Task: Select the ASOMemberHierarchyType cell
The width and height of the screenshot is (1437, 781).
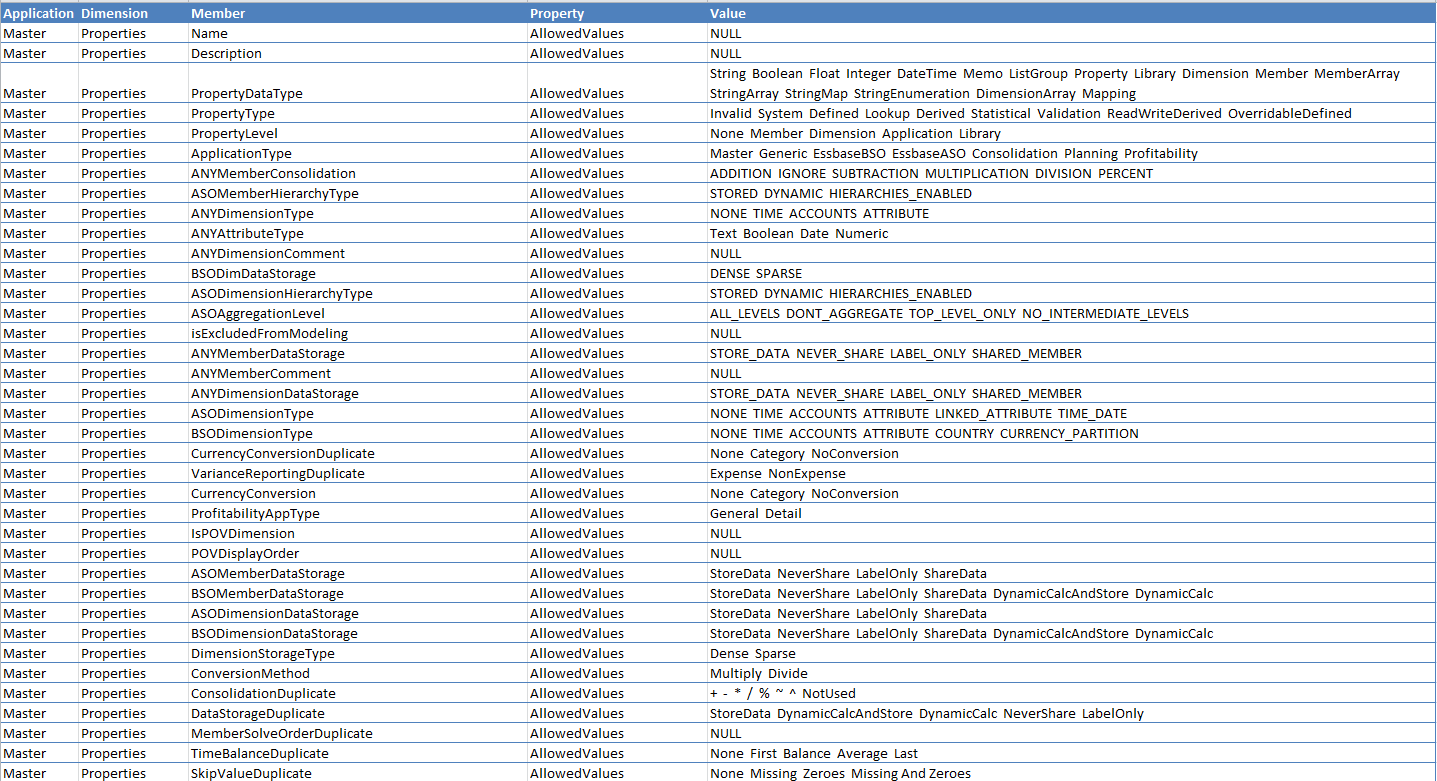Action: (x=357, y=194)
